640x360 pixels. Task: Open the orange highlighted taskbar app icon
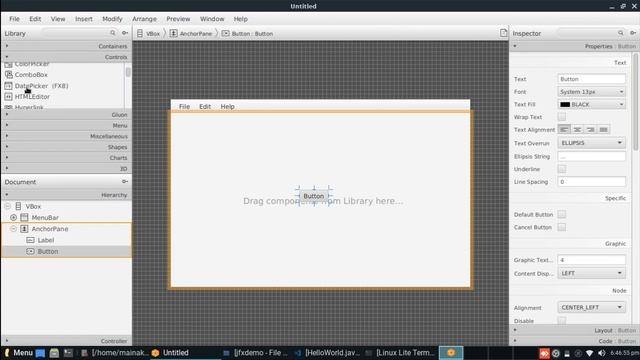click(451, 353)
